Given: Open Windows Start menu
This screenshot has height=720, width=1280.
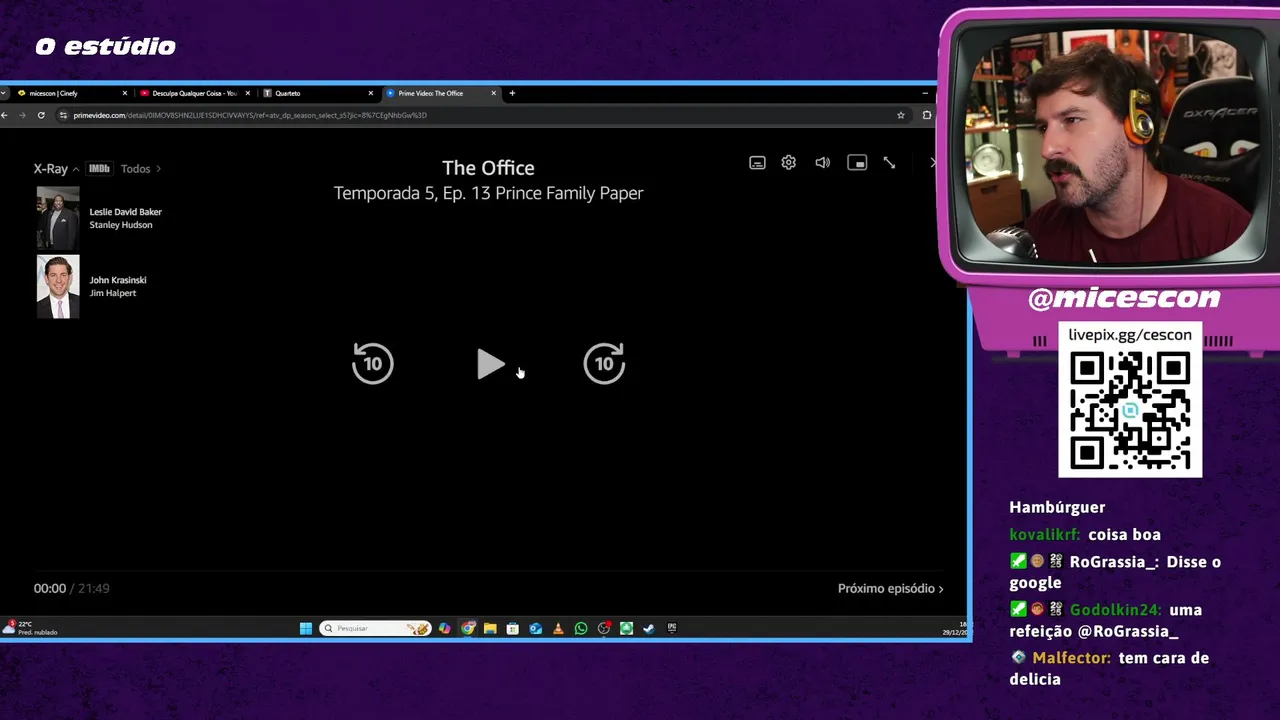Looking at the screenshot, I should (306, 628).
